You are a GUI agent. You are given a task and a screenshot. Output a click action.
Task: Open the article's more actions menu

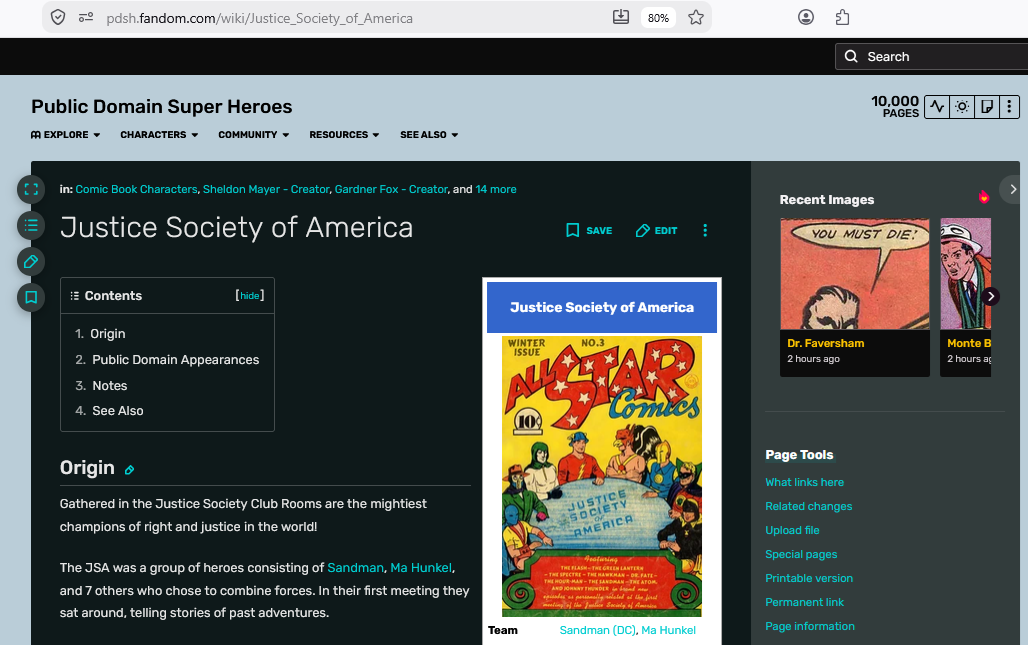pyautogui.click(x=705, y=231)
